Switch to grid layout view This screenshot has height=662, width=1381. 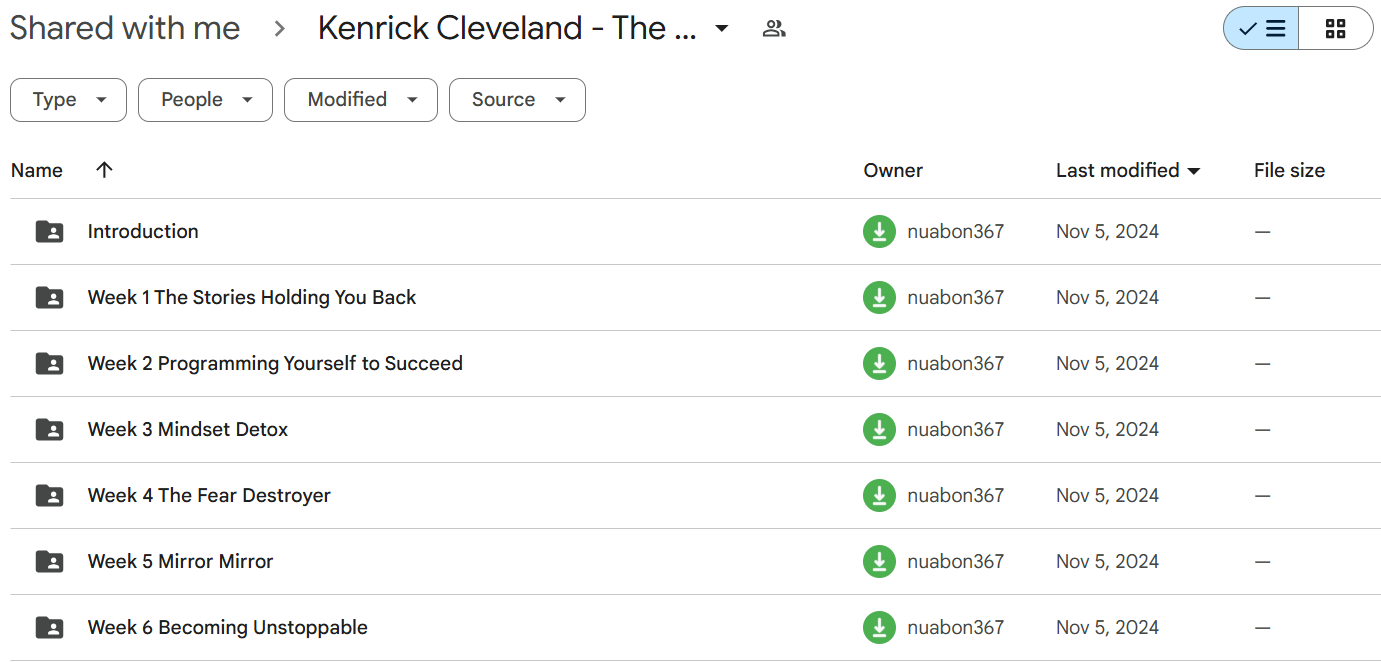click(x=1336, y=29)
